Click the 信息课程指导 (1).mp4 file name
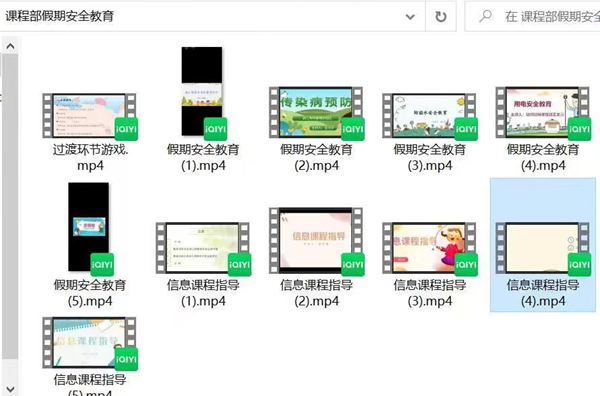 203,293
